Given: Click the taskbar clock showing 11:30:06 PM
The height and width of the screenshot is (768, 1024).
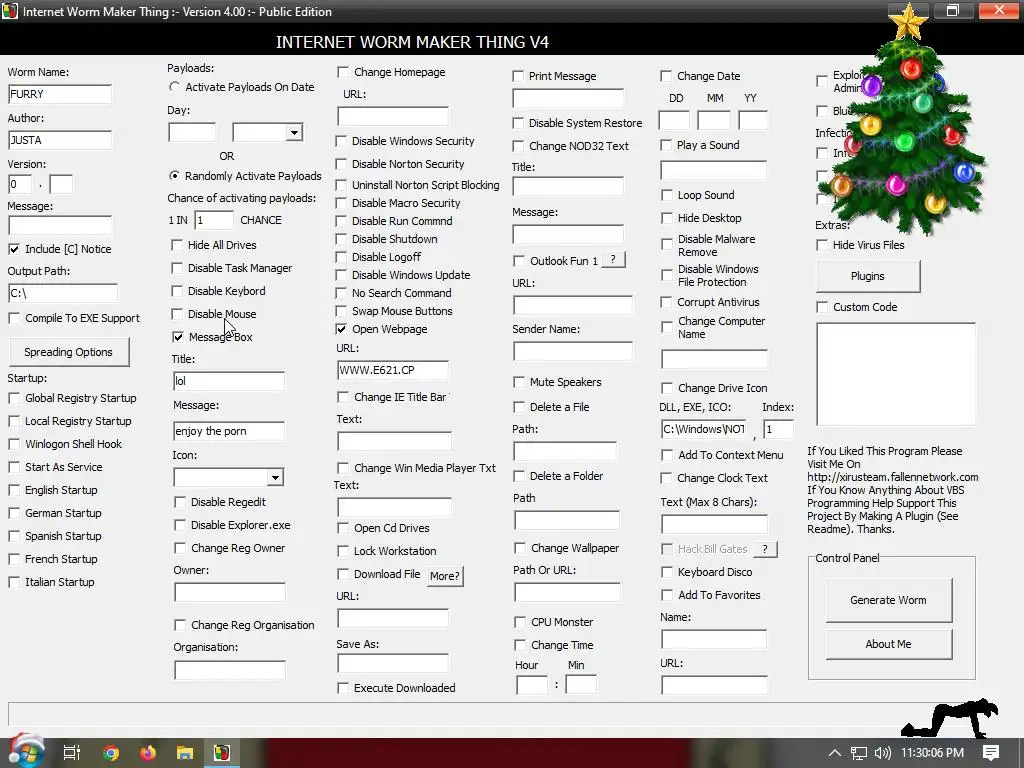Looking at the screenshot, I should click(932, 753).
